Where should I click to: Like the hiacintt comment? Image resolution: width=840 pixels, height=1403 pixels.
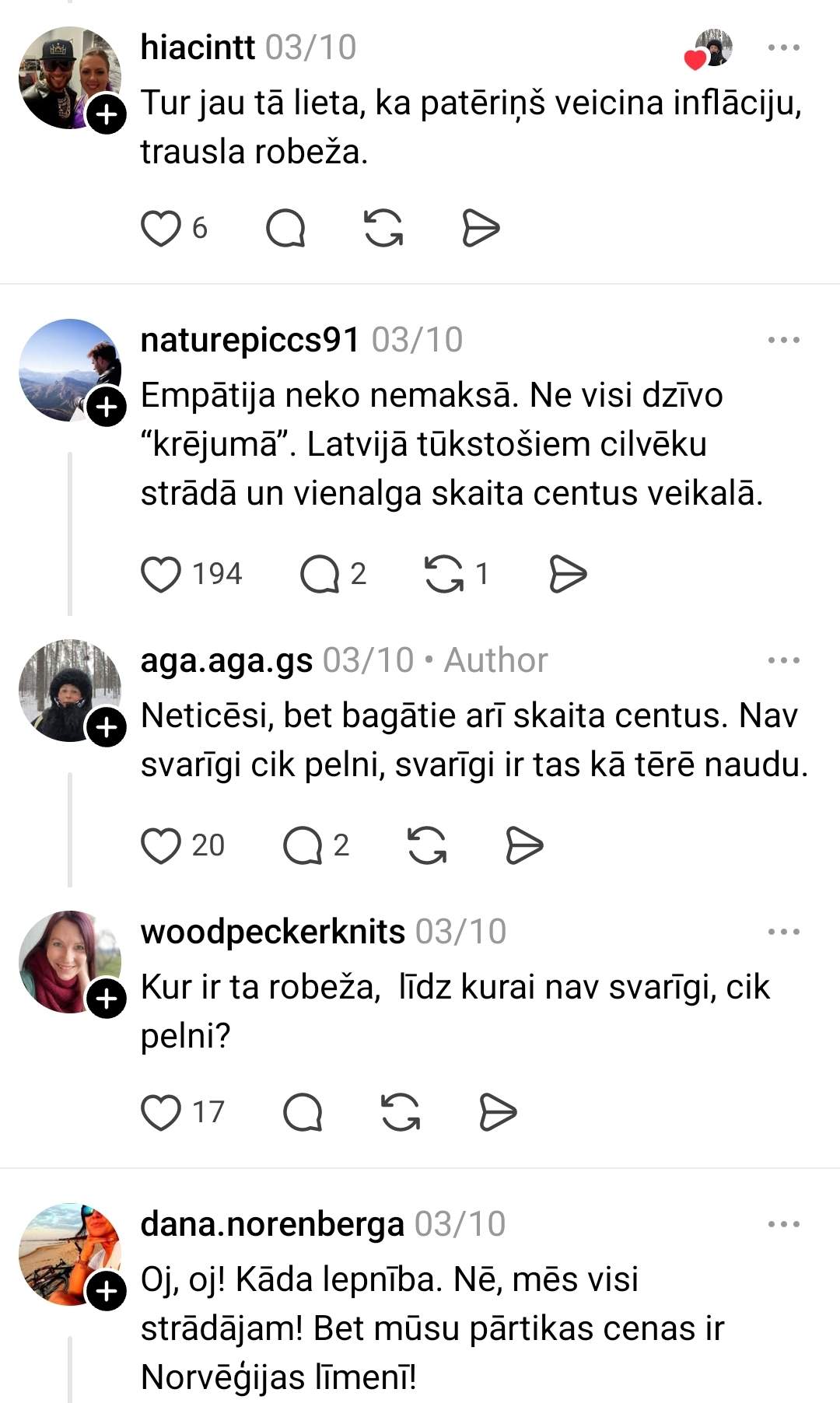[161, 229]
